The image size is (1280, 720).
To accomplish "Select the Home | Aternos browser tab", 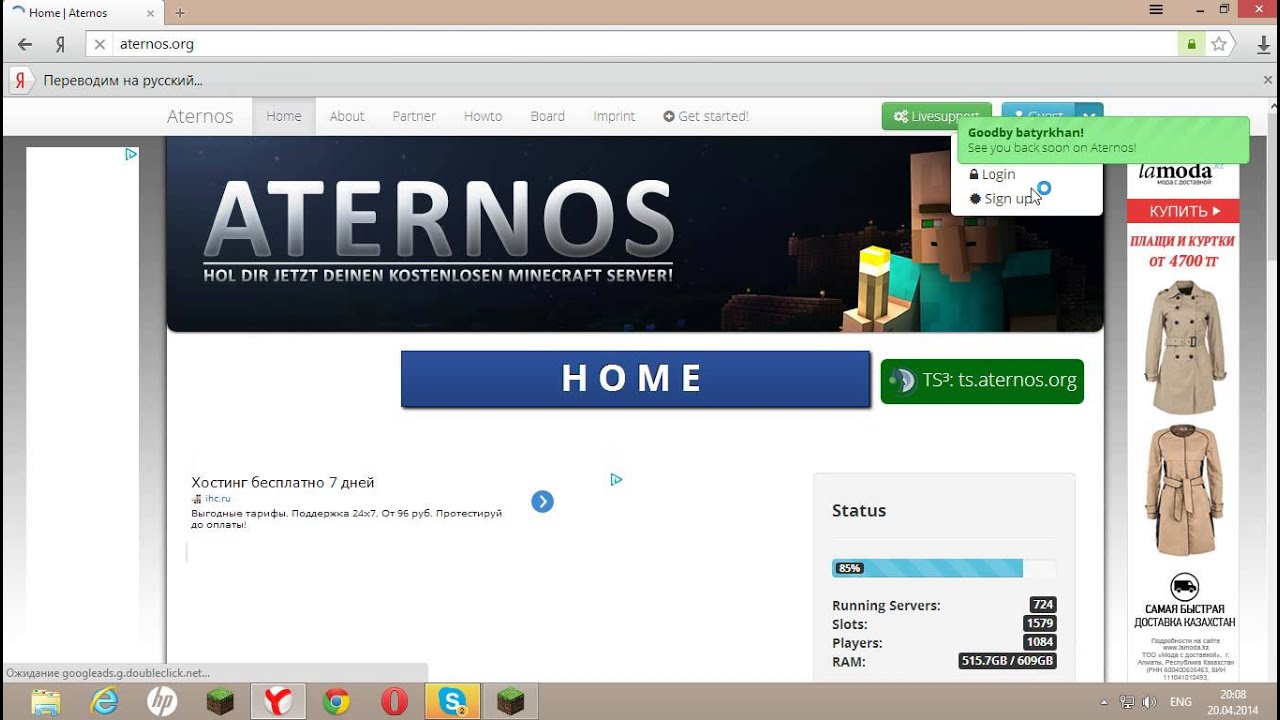I will point(83,13).
